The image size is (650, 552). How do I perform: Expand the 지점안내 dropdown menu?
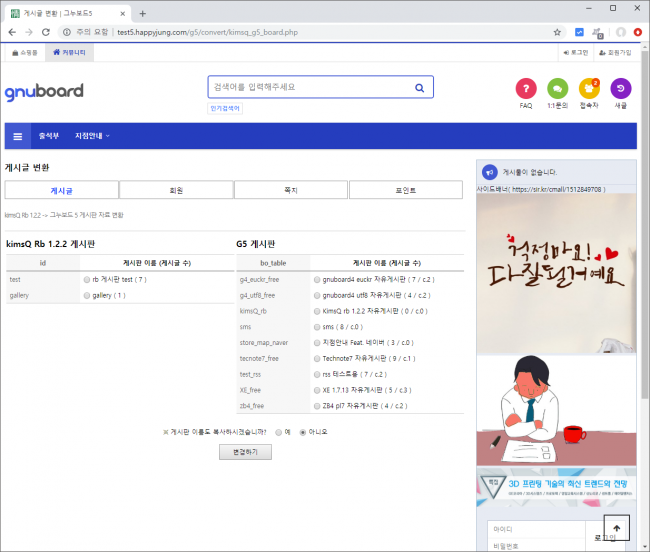point(92,136)
